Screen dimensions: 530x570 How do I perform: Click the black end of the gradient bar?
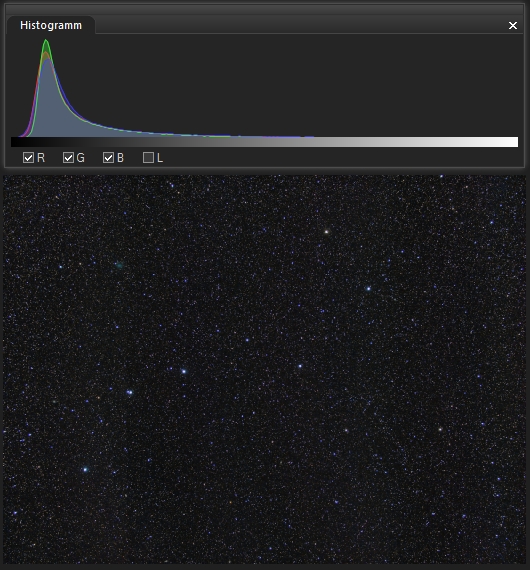click(16, 142)
